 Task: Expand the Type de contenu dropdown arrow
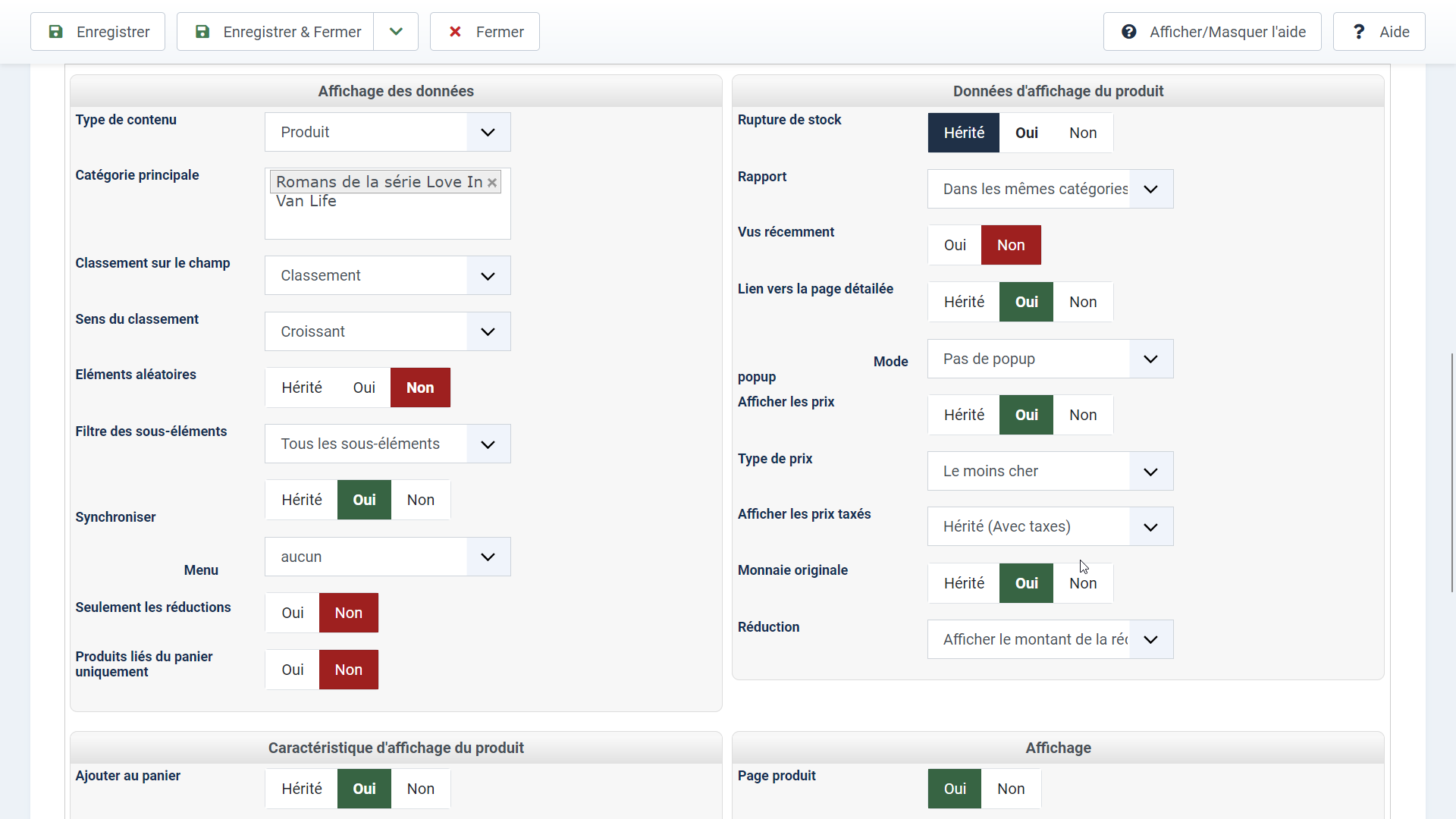pos(488,132)
